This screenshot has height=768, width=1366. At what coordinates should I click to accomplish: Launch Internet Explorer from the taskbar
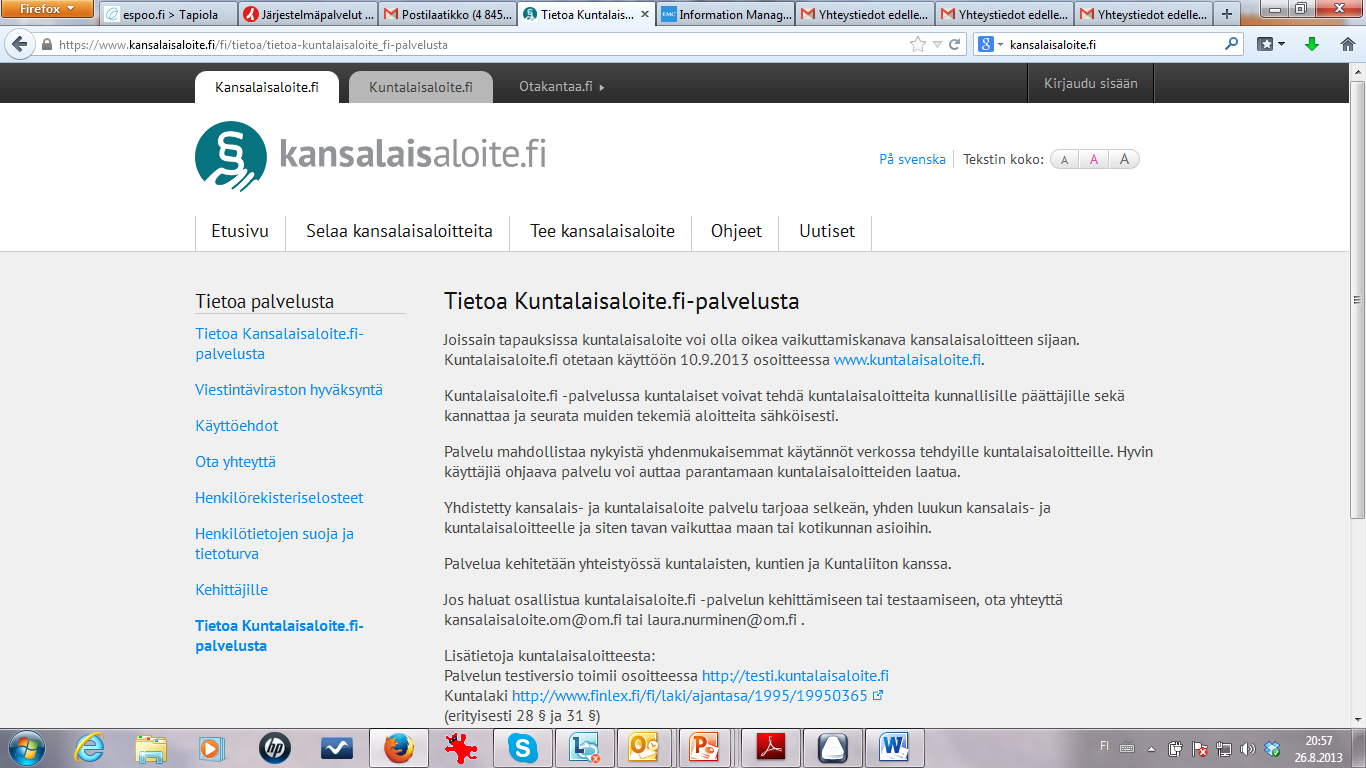91,747
